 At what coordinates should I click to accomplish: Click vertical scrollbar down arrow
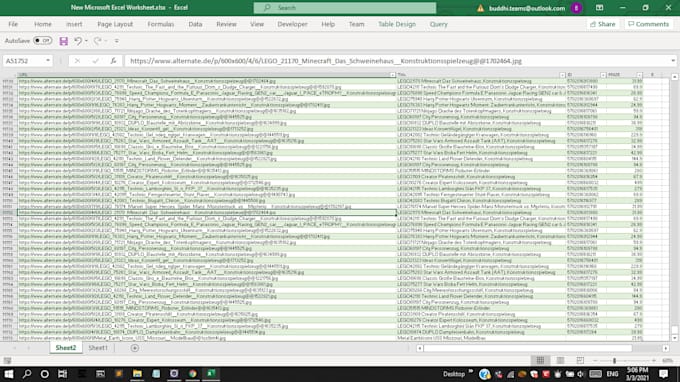(x=674, y=338)
